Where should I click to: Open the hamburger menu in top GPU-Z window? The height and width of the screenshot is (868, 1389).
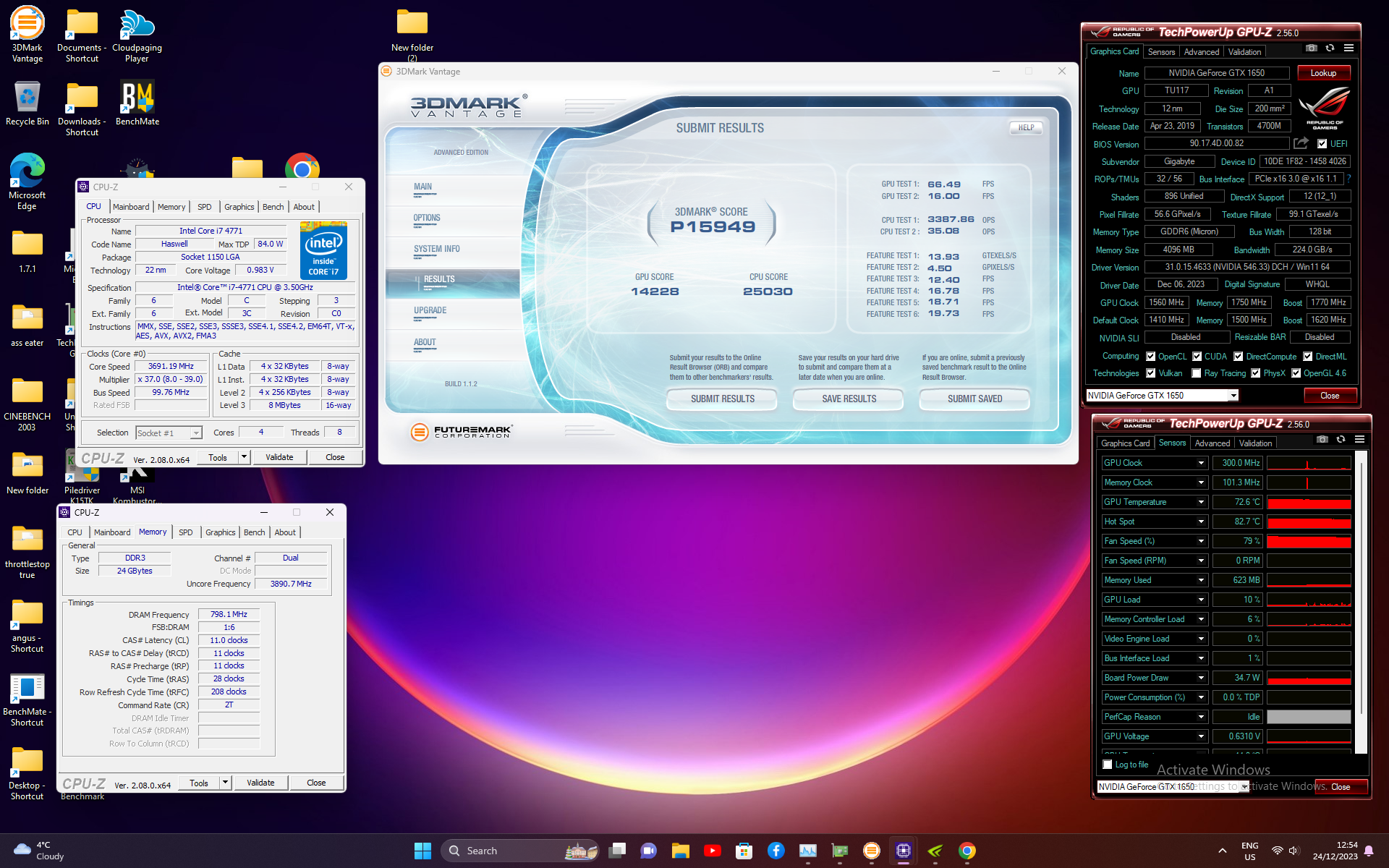click(x=1348, y=48)
